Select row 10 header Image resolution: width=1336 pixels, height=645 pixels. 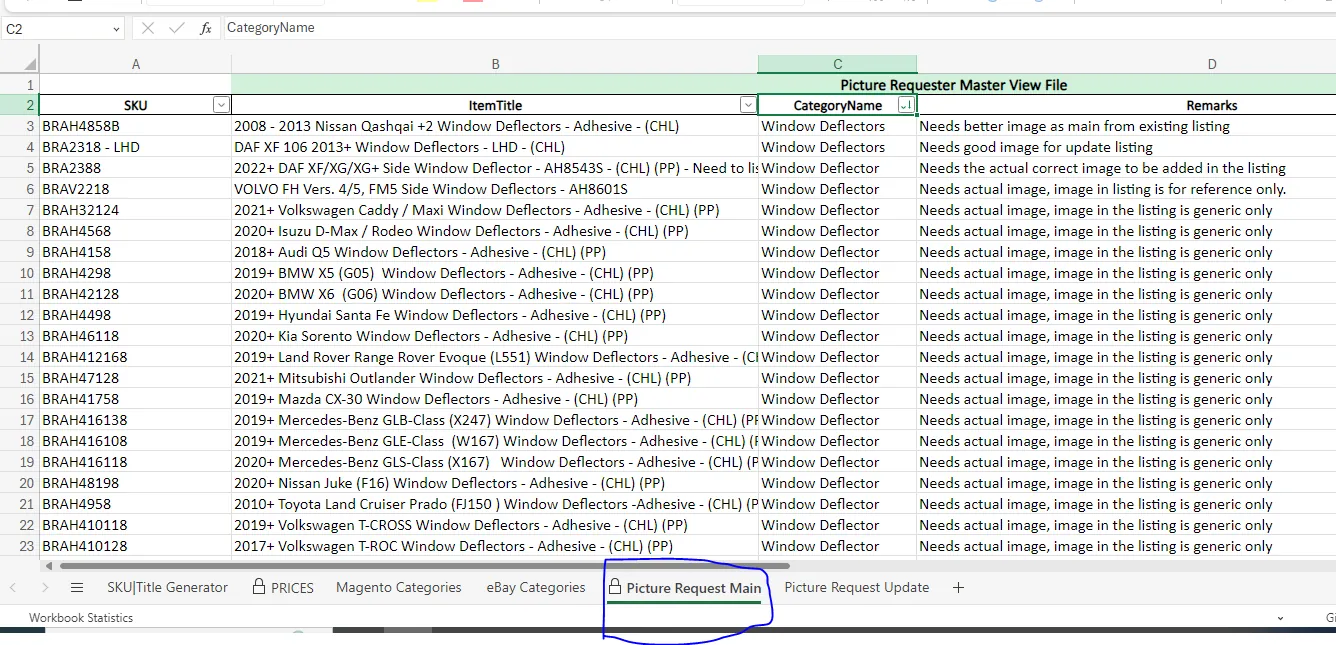pos(19,273)
